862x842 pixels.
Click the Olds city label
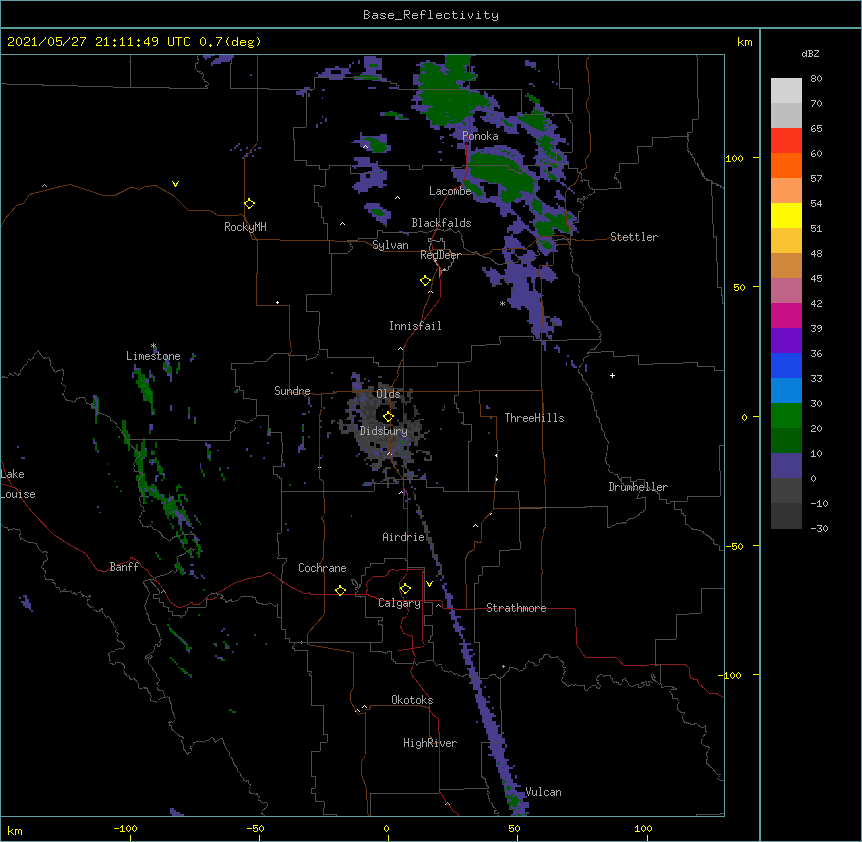388,394
